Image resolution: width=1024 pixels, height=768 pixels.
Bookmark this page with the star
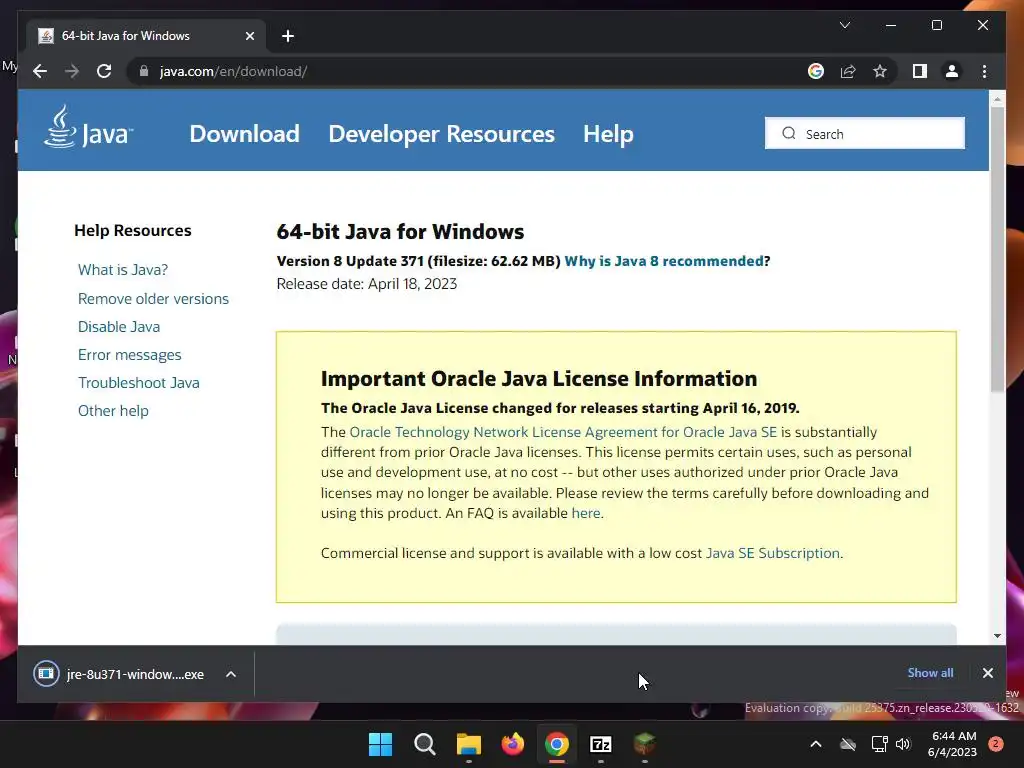coord(880,71)
